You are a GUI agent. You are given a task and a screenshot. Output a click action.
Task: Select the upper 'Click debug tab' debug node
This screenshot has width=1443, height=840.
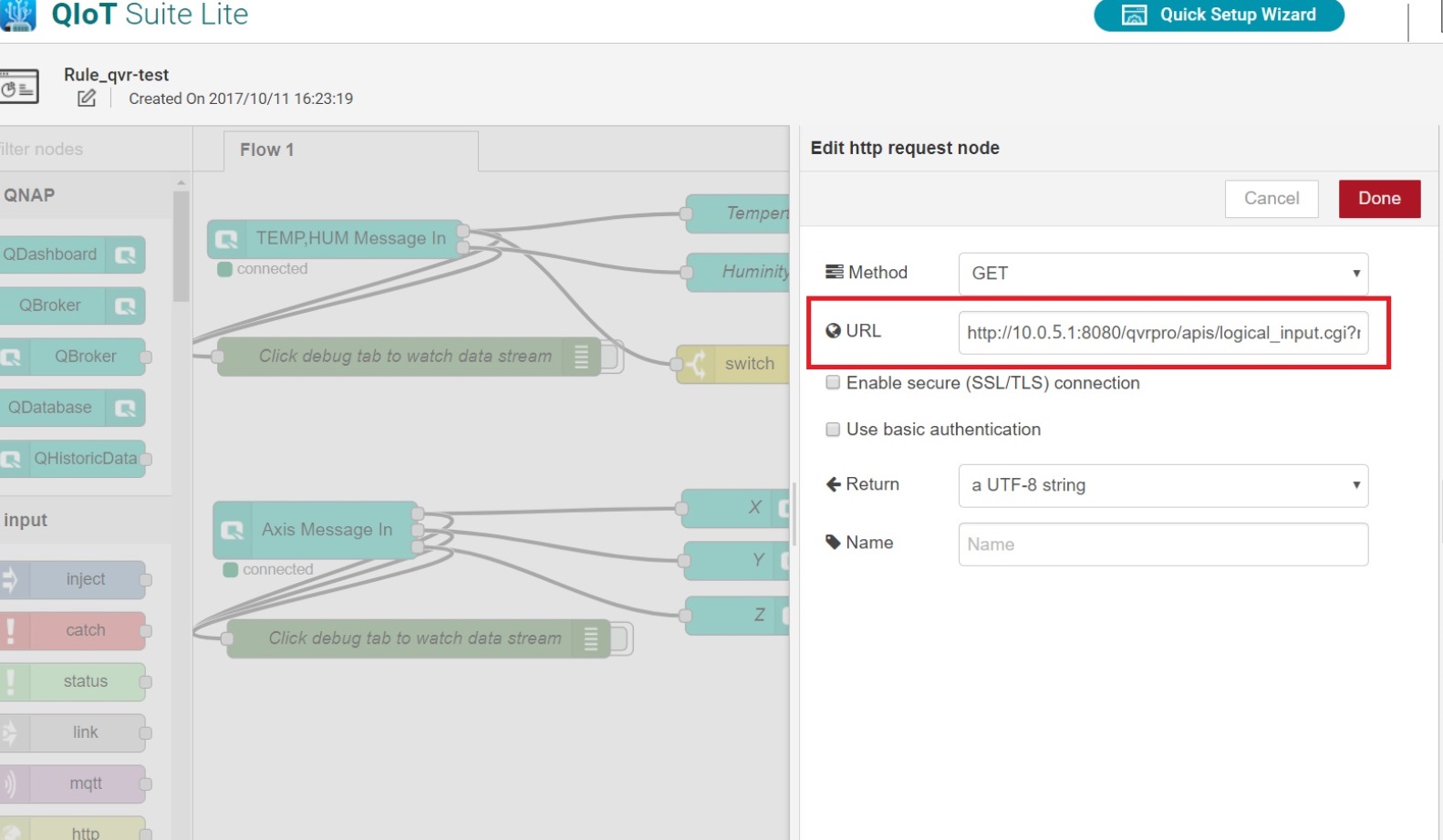pyautogui.click(x=408, y=357)
